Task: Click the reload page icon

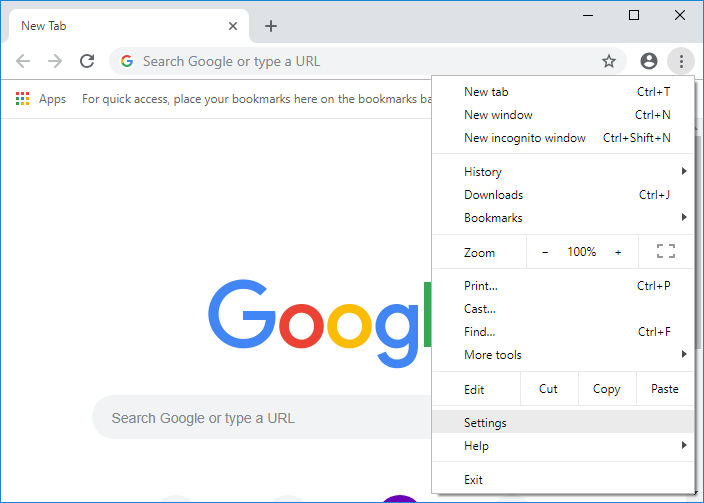Action: (x=87, y=61)
